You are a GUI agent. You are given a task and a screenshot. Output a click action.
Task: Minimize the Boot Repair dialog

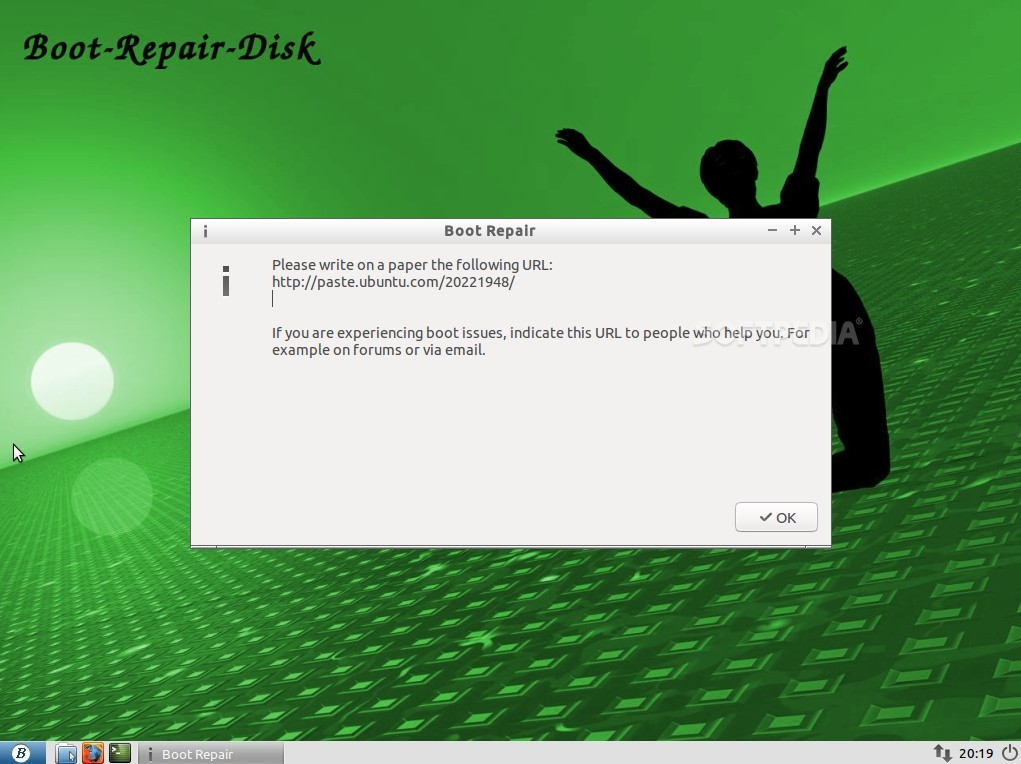pyautogui.click(x=772, y=231)
